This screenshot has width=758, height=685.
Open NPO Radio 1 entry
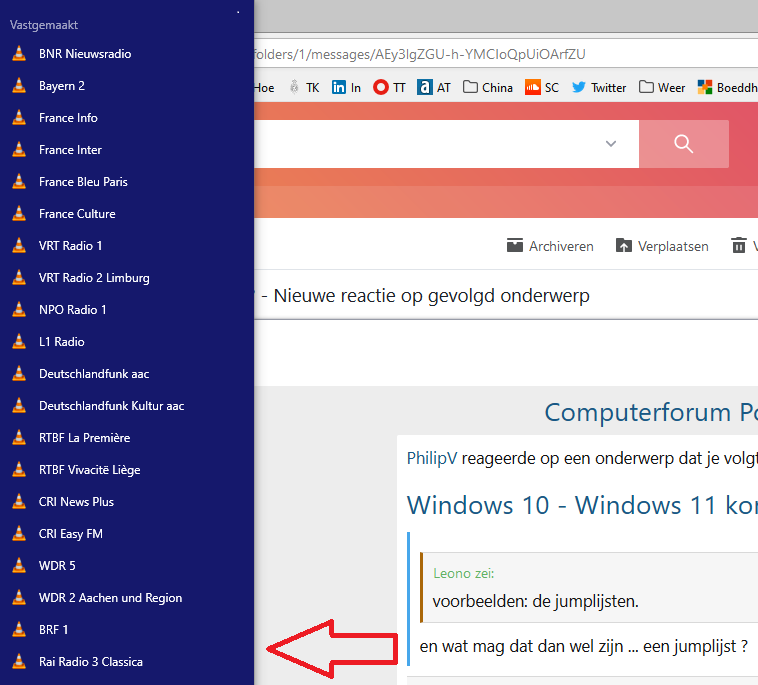coord(72,310)
